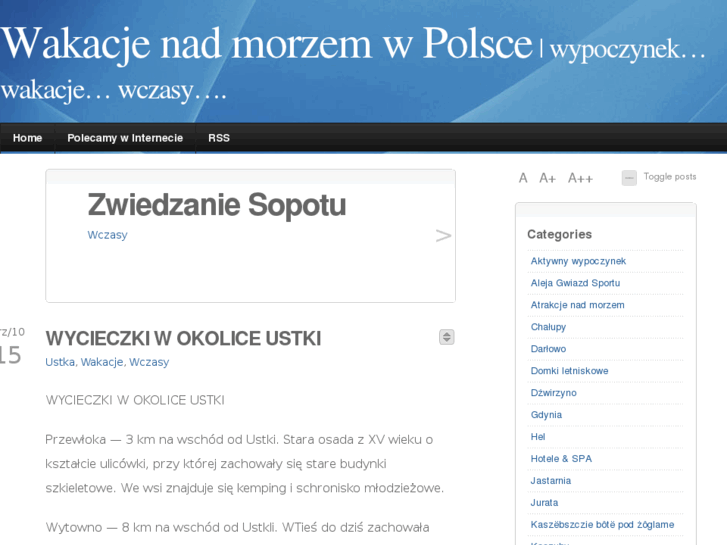Screen dimensions: 727x545
Task: Open the Dźwirzyno category
Action: tap(554, 393)
